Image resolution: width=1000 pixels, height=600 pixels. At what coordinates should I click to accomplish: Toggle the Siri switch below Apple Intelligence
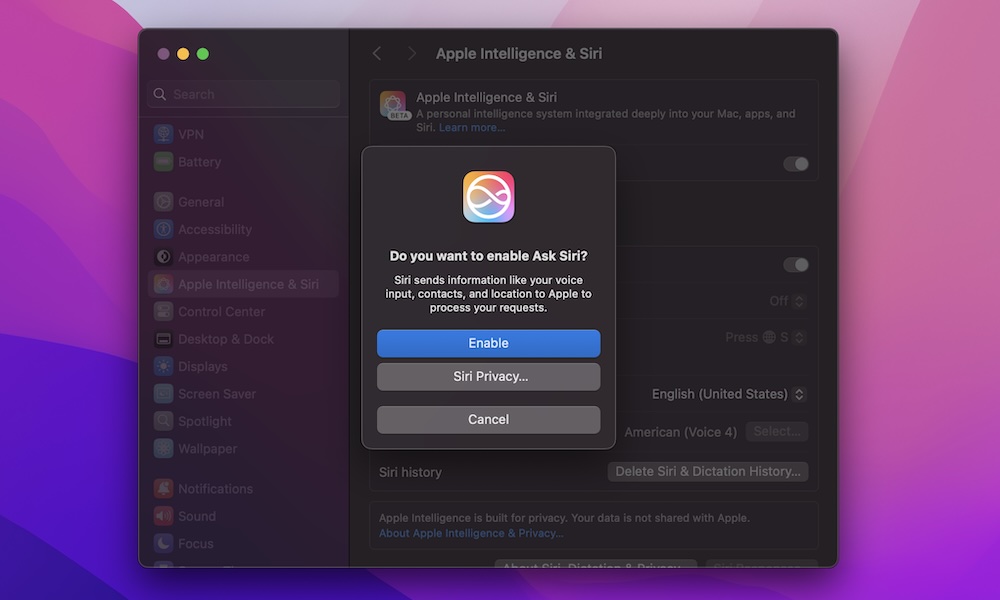(795, 265)
